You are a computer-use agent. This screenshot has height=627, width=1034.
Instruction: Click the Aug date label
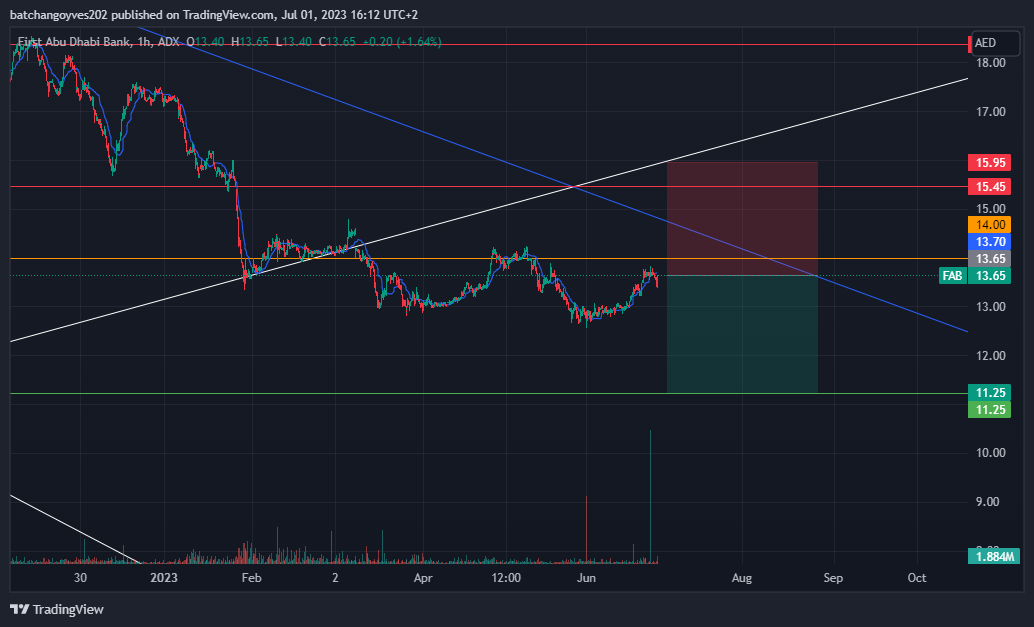742,578
